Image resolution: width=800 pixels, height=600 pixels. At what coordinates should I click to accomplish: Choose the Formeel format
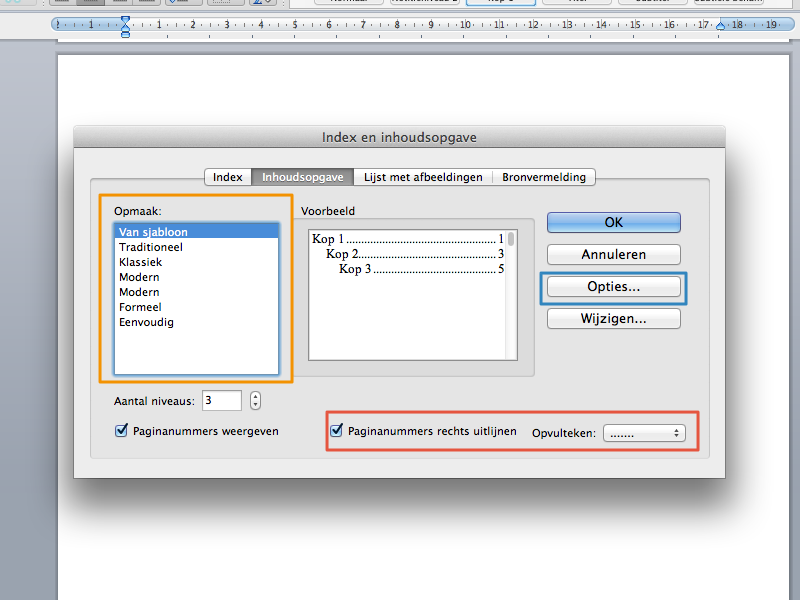pos(197,307)
